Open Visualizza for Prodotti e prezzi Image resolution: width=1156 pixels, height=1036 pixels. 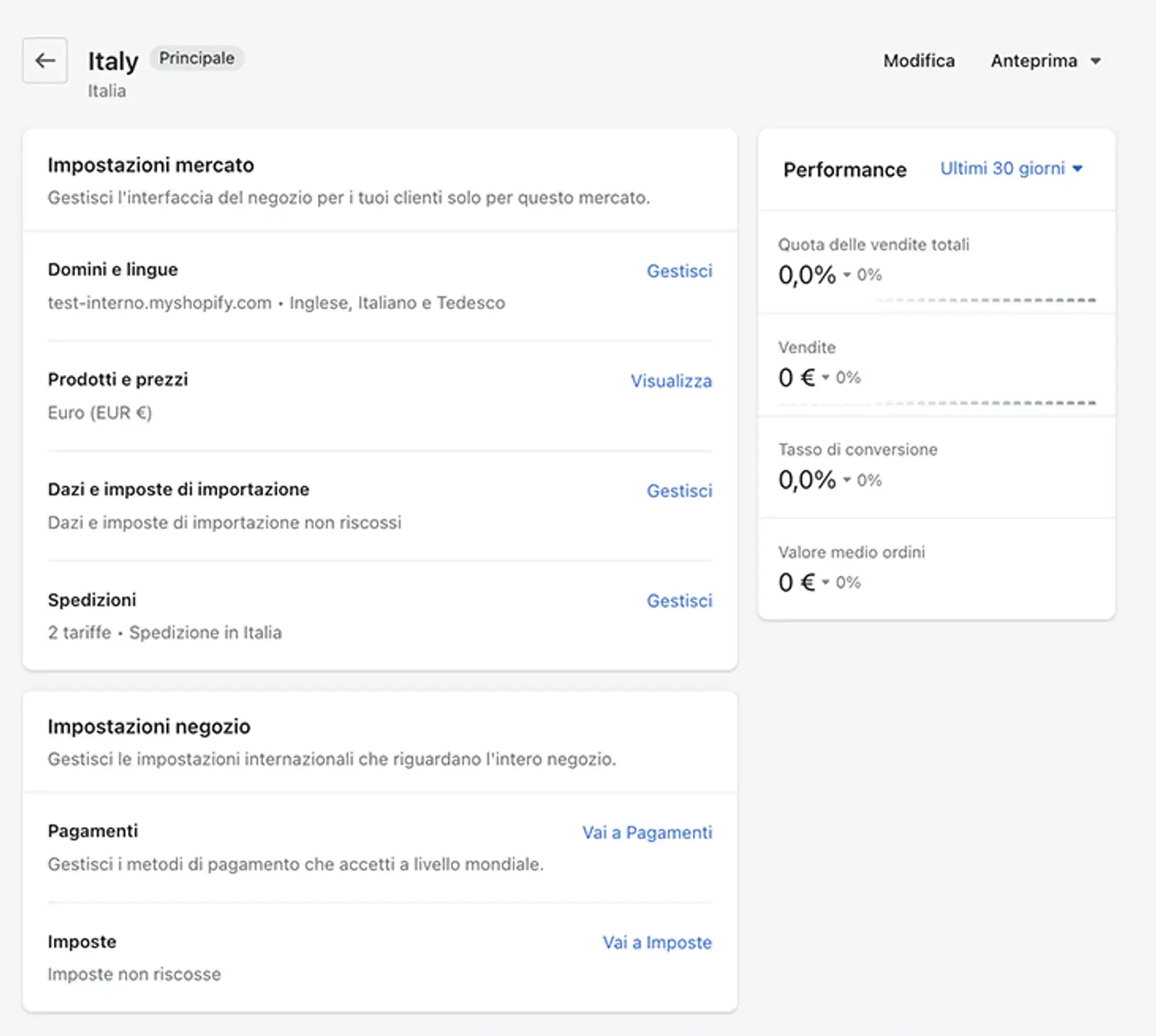(x=670, y=381)
